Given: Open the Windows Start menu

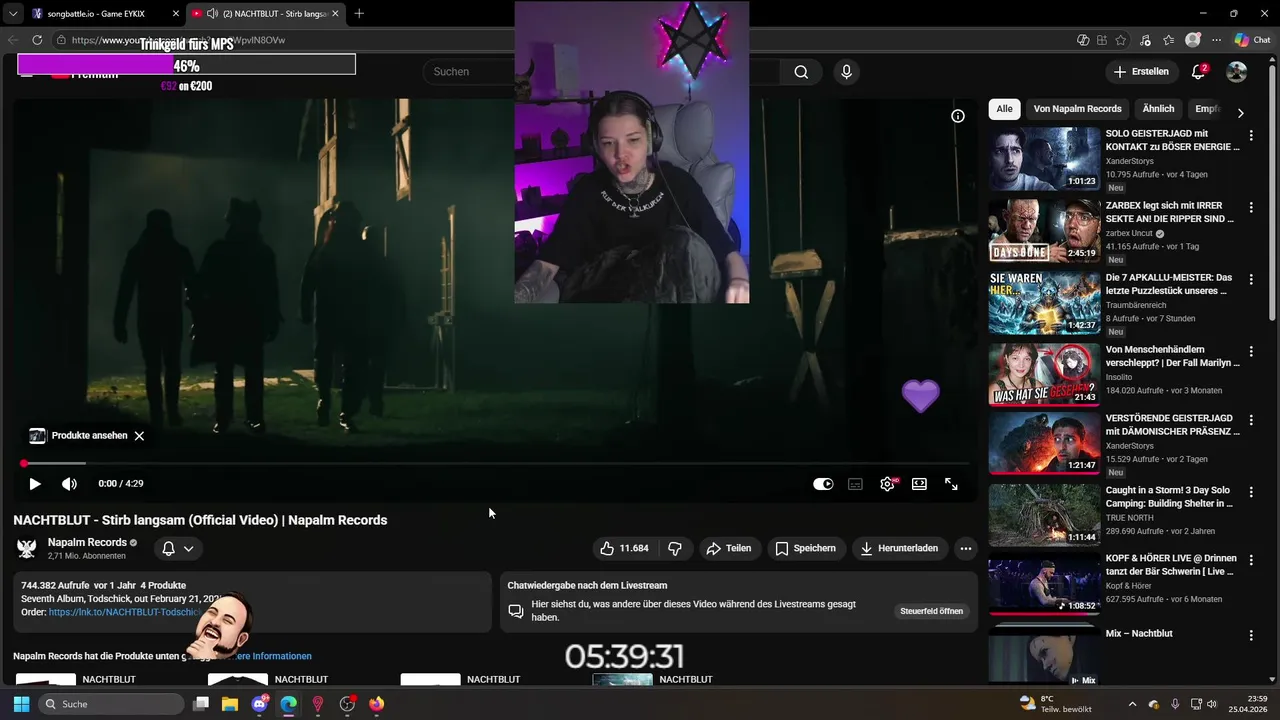Looking at the screenshot, I should click(x=21, y=704).
